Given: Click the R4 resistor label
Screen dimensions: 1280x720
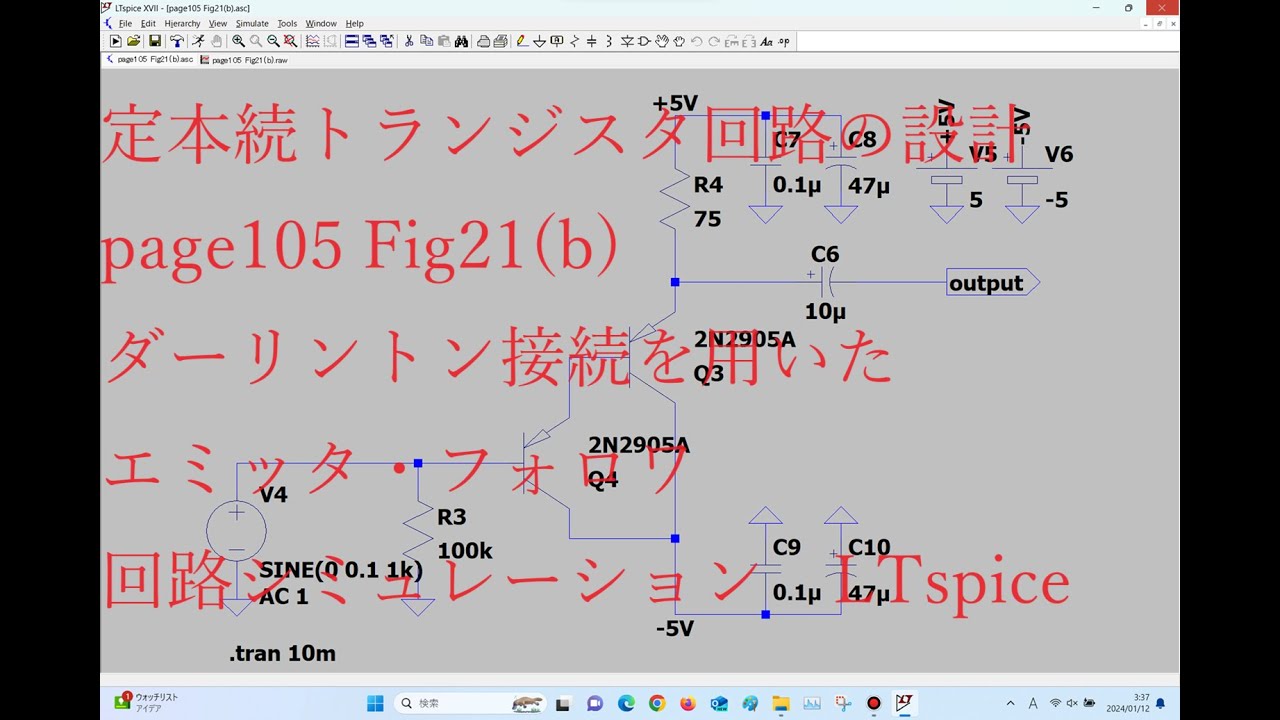Looking at the screenshot, I should click(x=708, y=185).
